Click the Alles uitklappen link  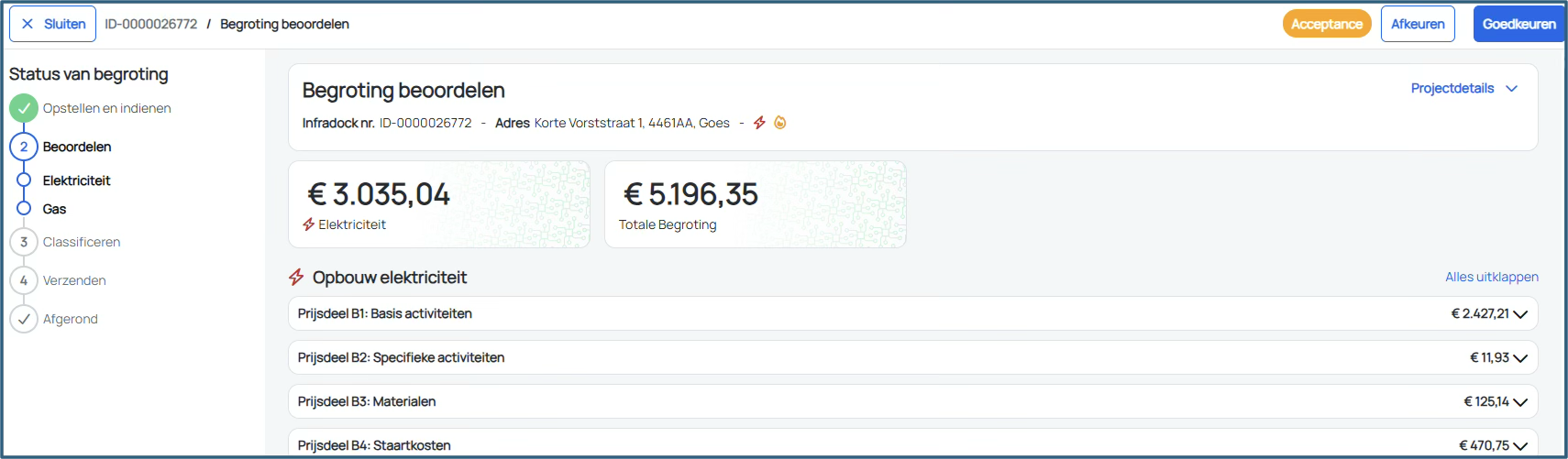click(1492, 277)
